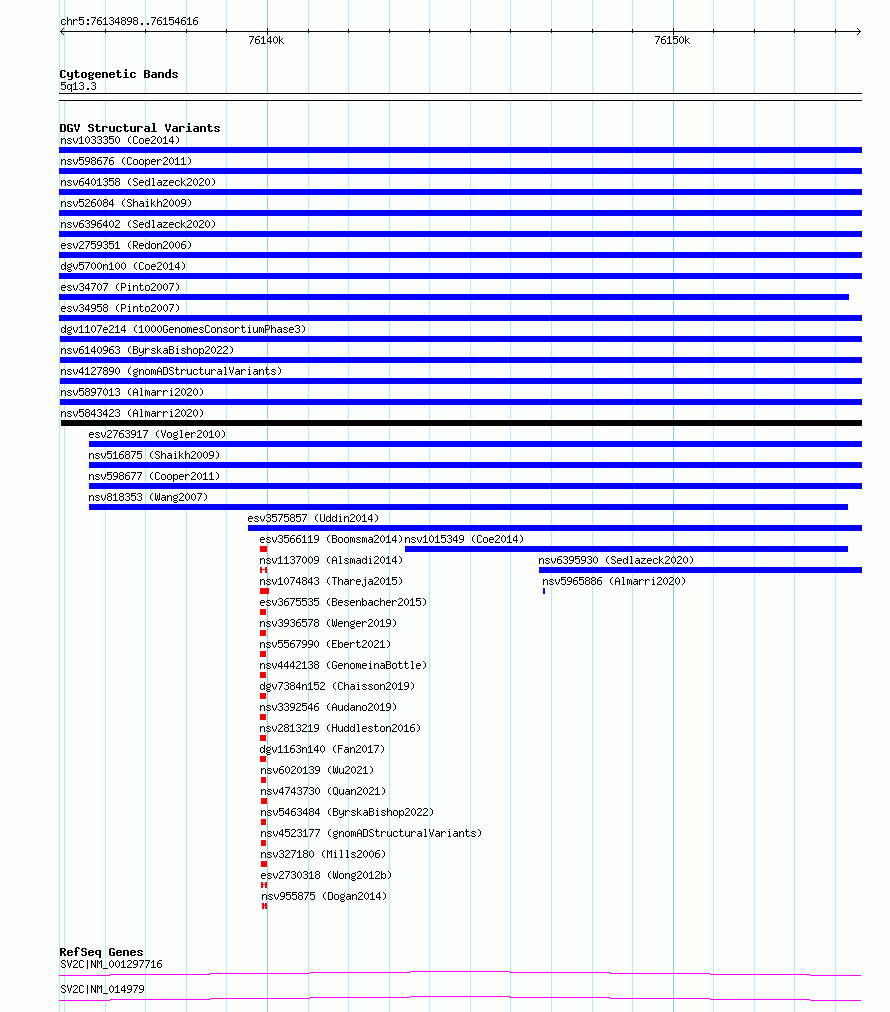This screenshot has height=1012, width=890.
Task: Open nsv598676 (Cooper2011) variant entry
Action: (126, 161)
